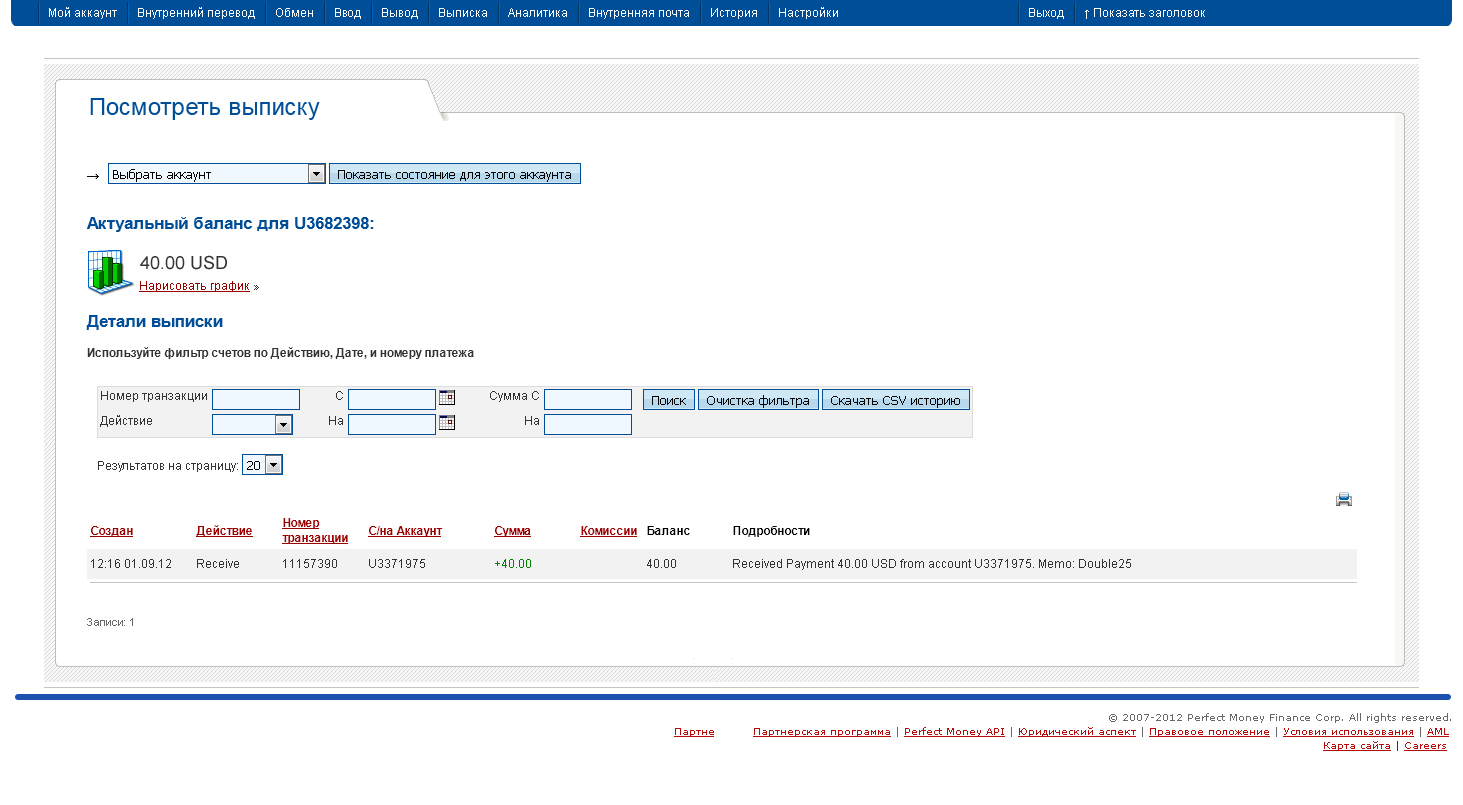The height and width of the screenshot is (805, 1463).
Task: Click the printer icon above the table
Action: tap(1343, 499)
